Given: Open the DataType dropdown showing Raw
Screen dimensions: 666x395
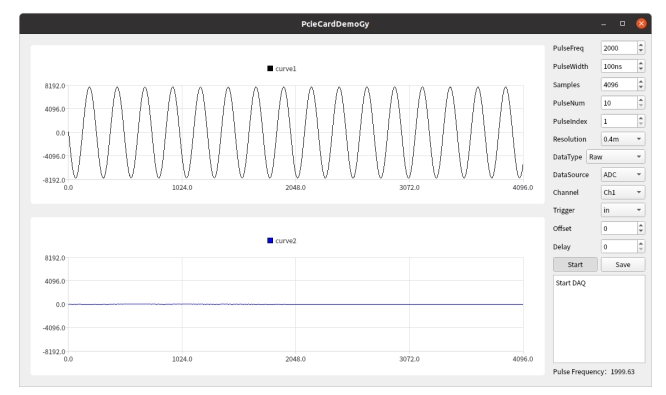Looking at the screenshot, I should (x=615, y=157).
